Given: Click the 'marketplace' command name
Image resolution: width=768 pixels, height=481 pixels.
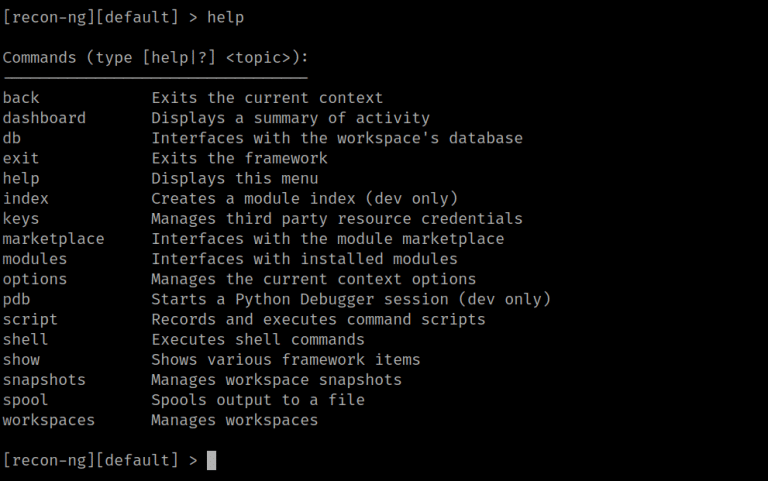Looking at the screenshot, I should [53, 239].
